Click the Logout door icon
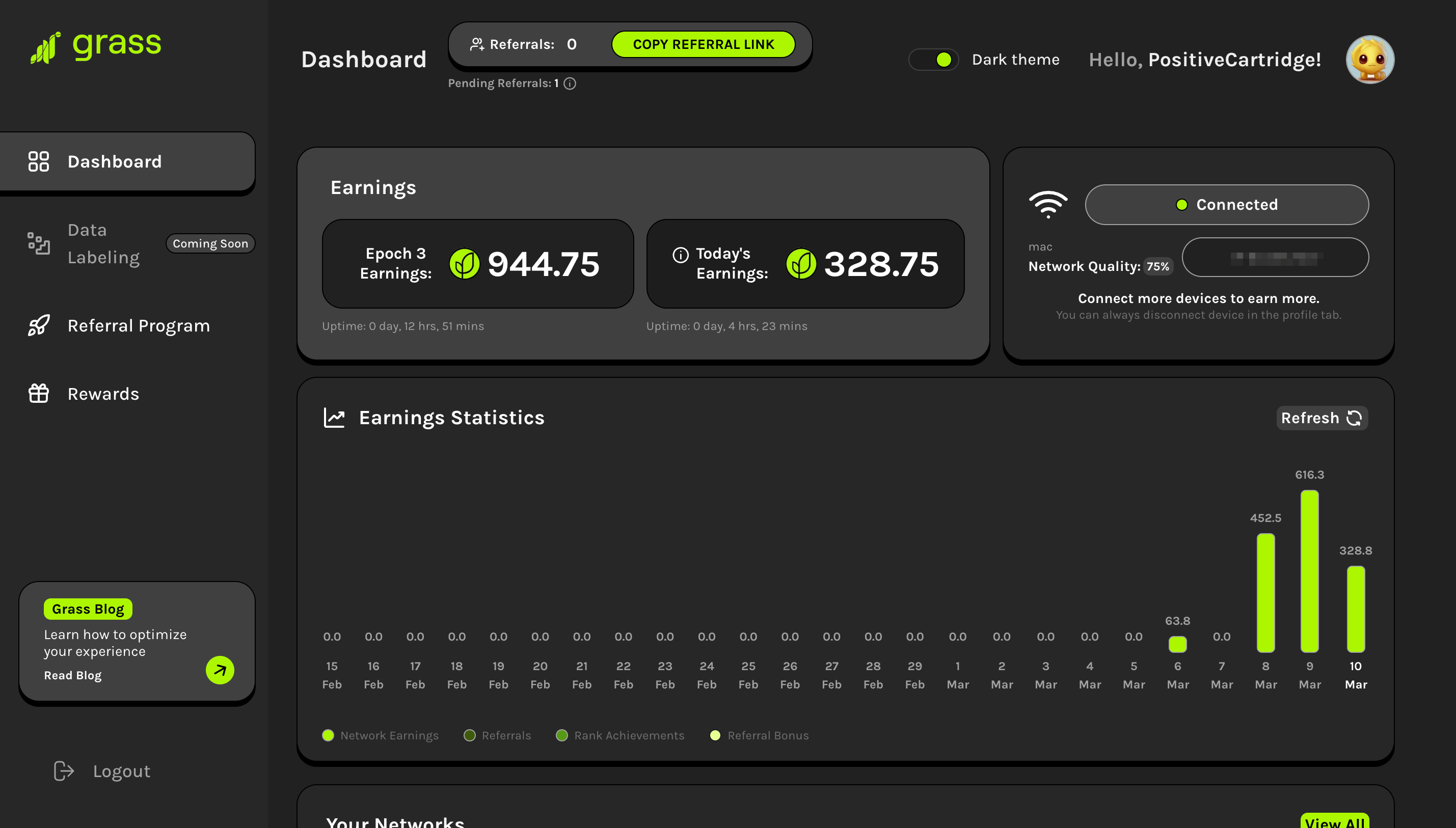 (64, 771)
